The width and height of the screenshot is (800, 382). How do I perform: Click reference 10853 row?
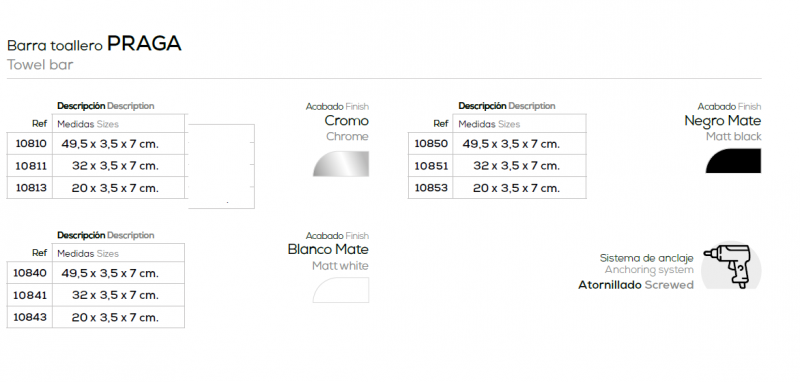(x=497, y=188)
